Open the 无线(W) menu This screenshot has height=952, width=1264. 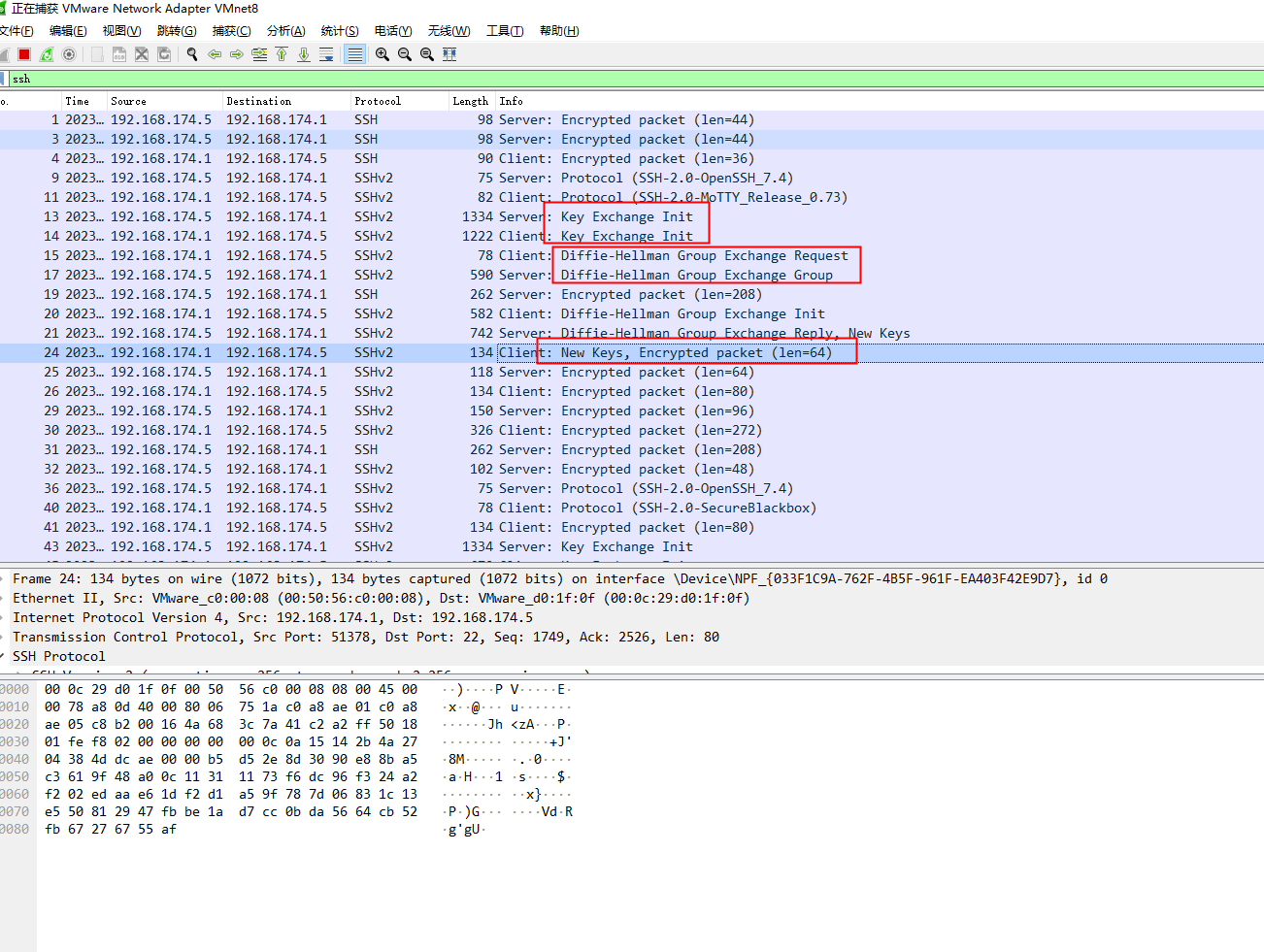(449, 31)
